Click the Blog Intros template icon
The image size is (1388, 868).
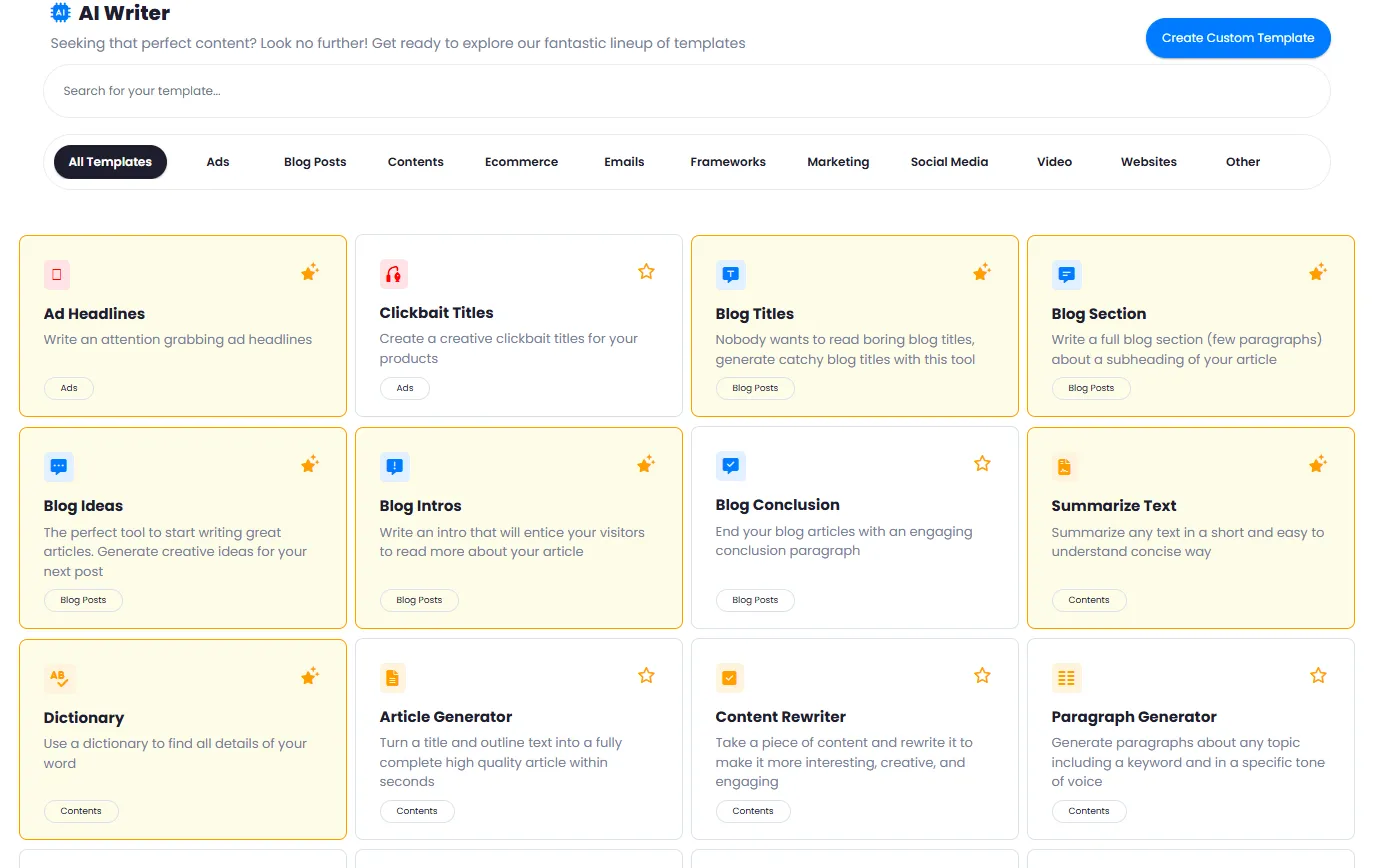pyautogui.click(x=394, y=467)
